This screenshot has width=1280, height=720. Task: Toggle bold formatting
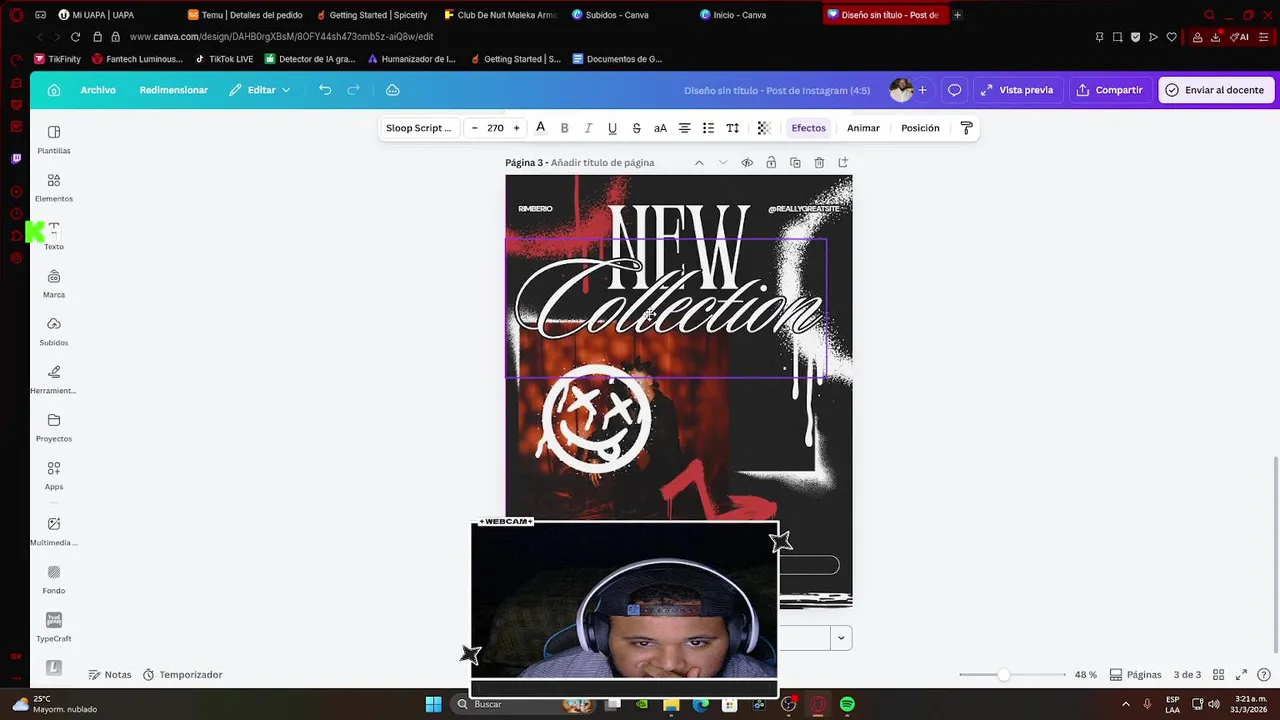pos(564,128)
